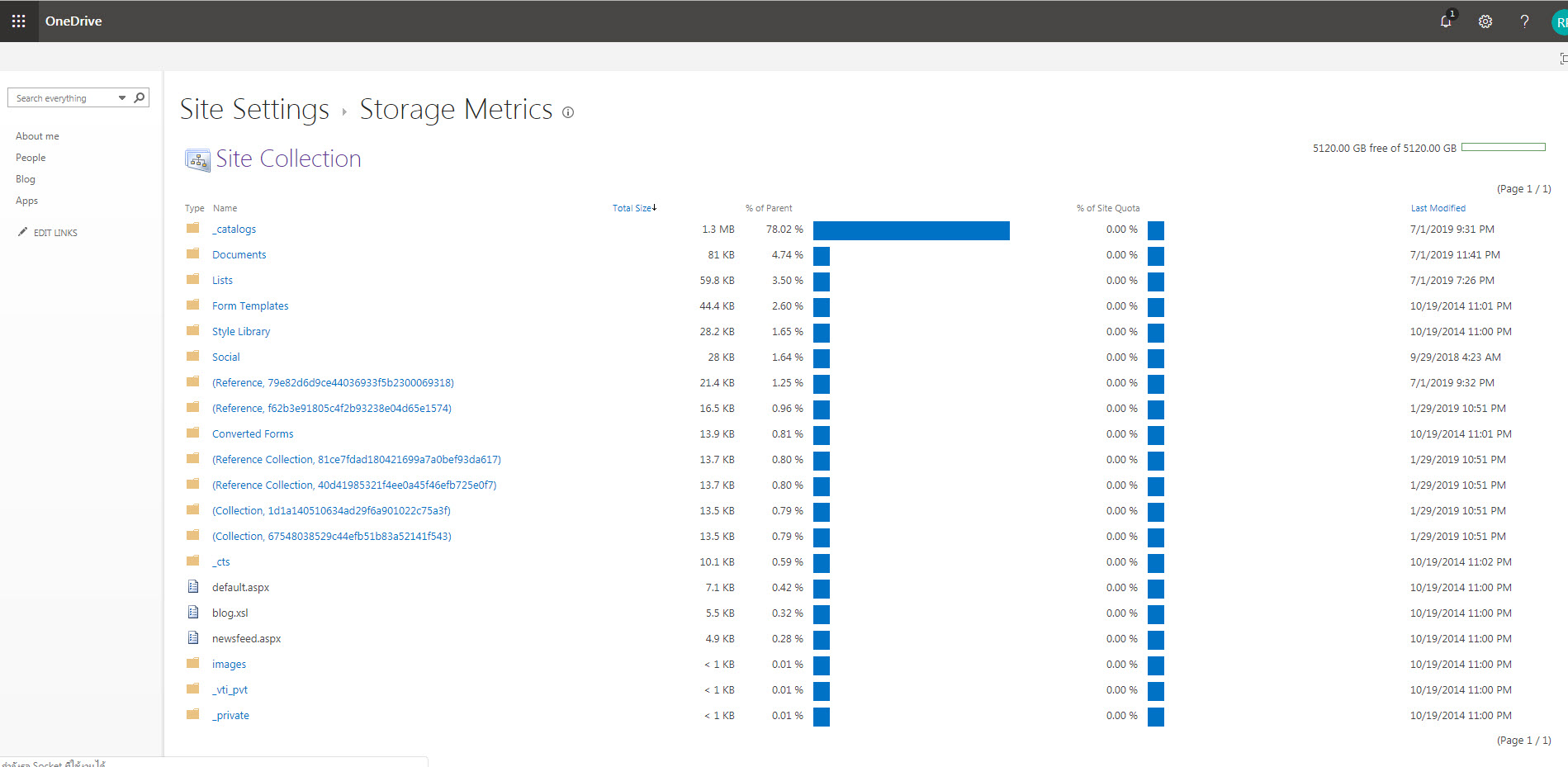The image size is (1568, 767).
Task: Click the _vti_pvt folder name
Action: [x=230, y=690]
